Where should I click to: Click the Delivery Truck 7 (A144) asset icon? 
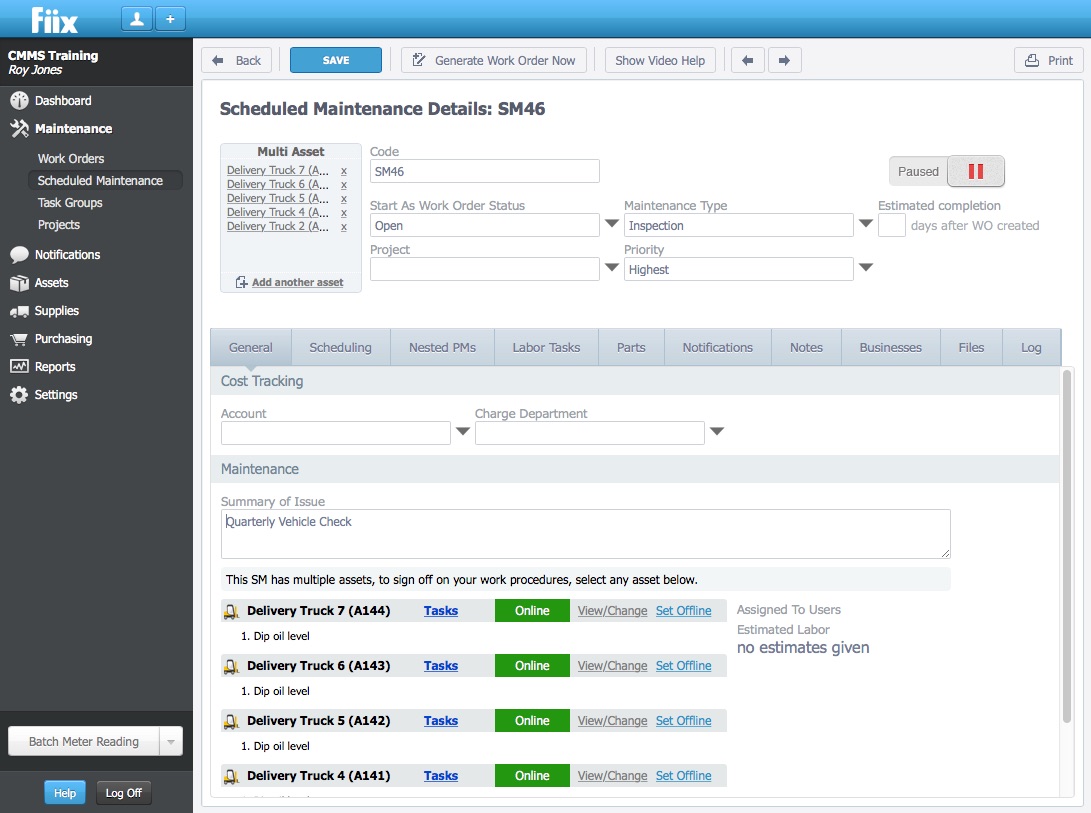coord(231,611)
